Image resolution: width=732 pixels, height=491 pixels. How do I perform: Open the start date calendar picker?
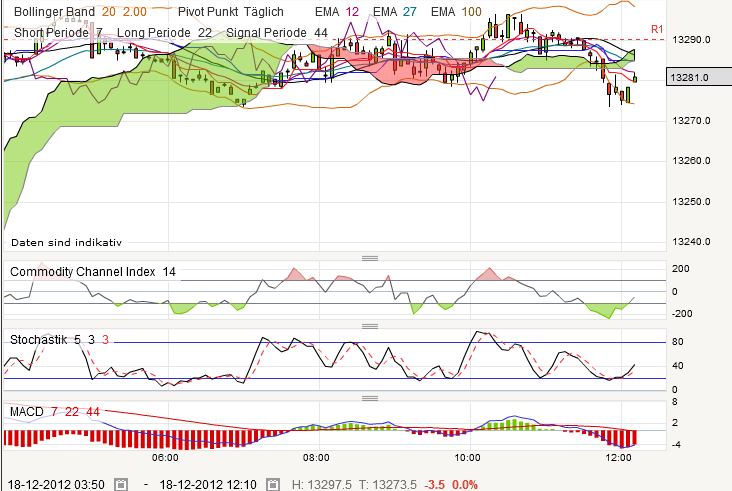click(x=121, y=484)
